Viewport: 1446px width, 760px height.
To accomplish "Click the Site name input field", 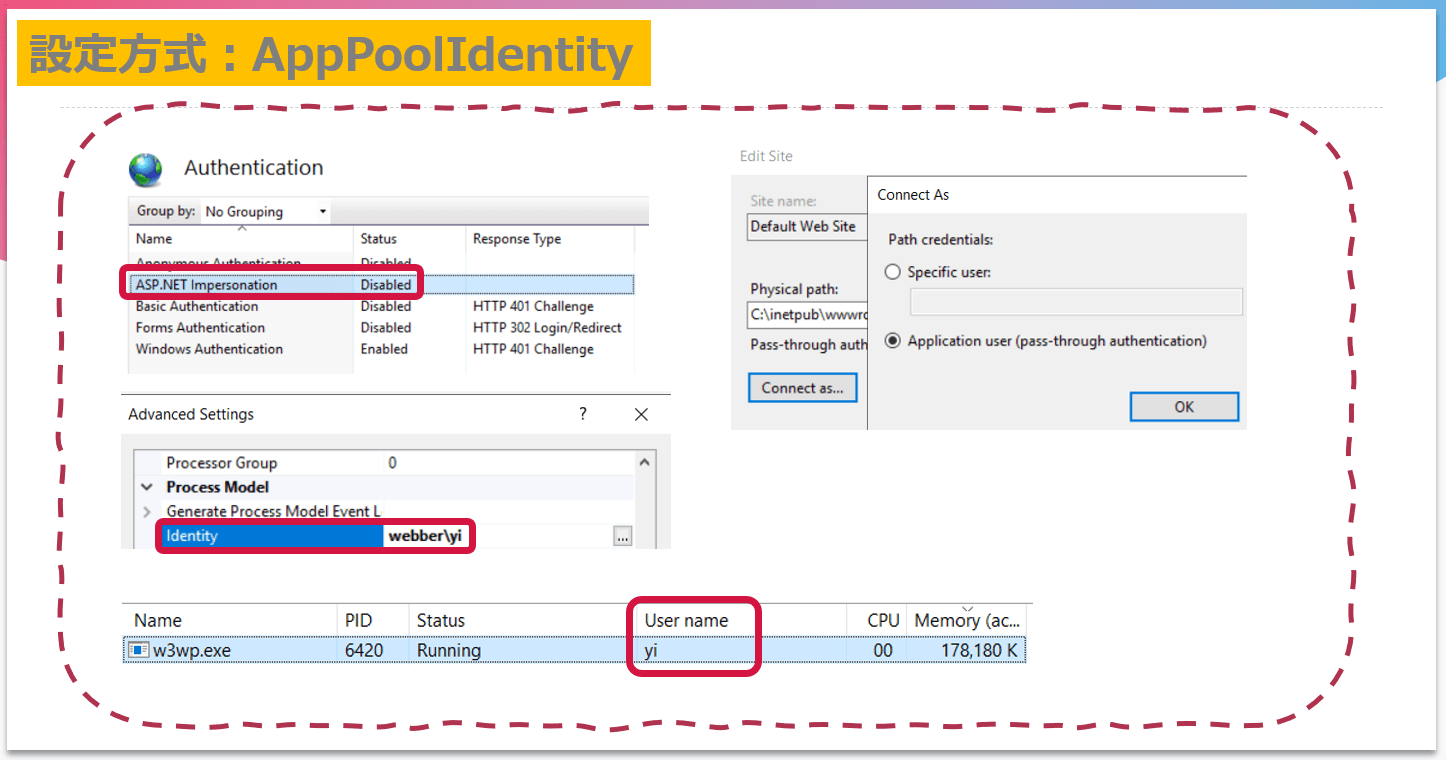I will click(x=807, y=227).
